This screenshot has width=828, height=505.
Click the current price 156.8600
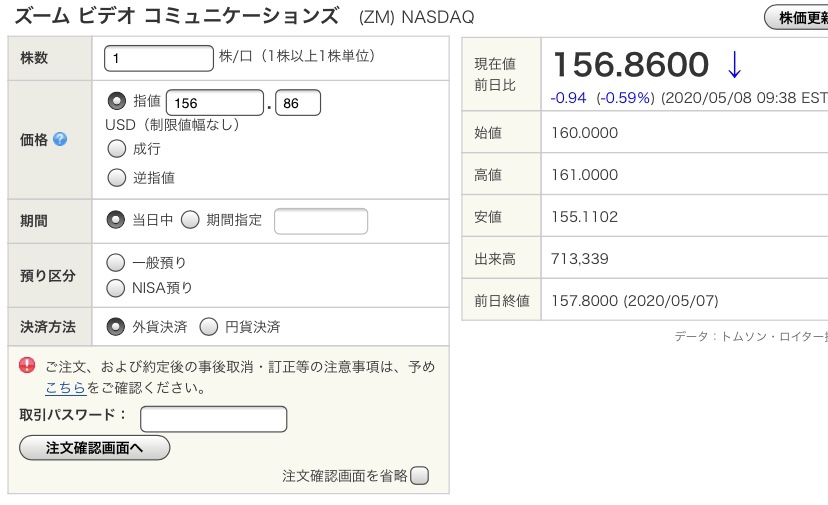(x=631, y=64)
